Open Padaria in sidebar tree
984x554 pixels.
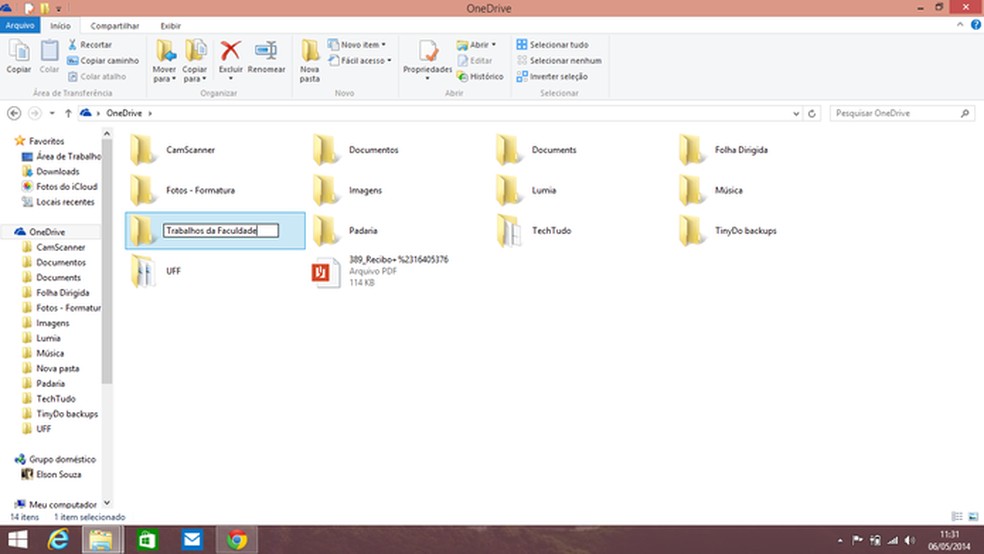tap(50, 383)
